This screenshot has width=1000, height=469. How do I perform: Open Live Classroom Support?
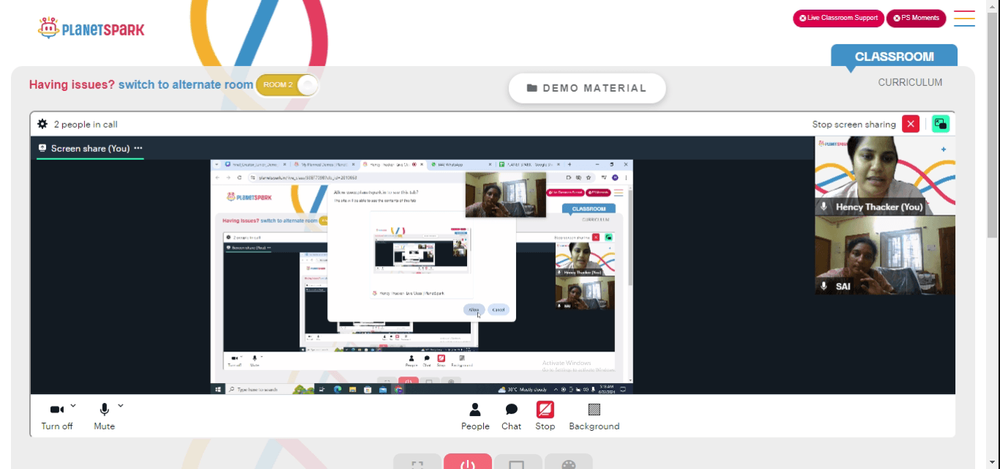pyautogui.click(x=838, y=18)
